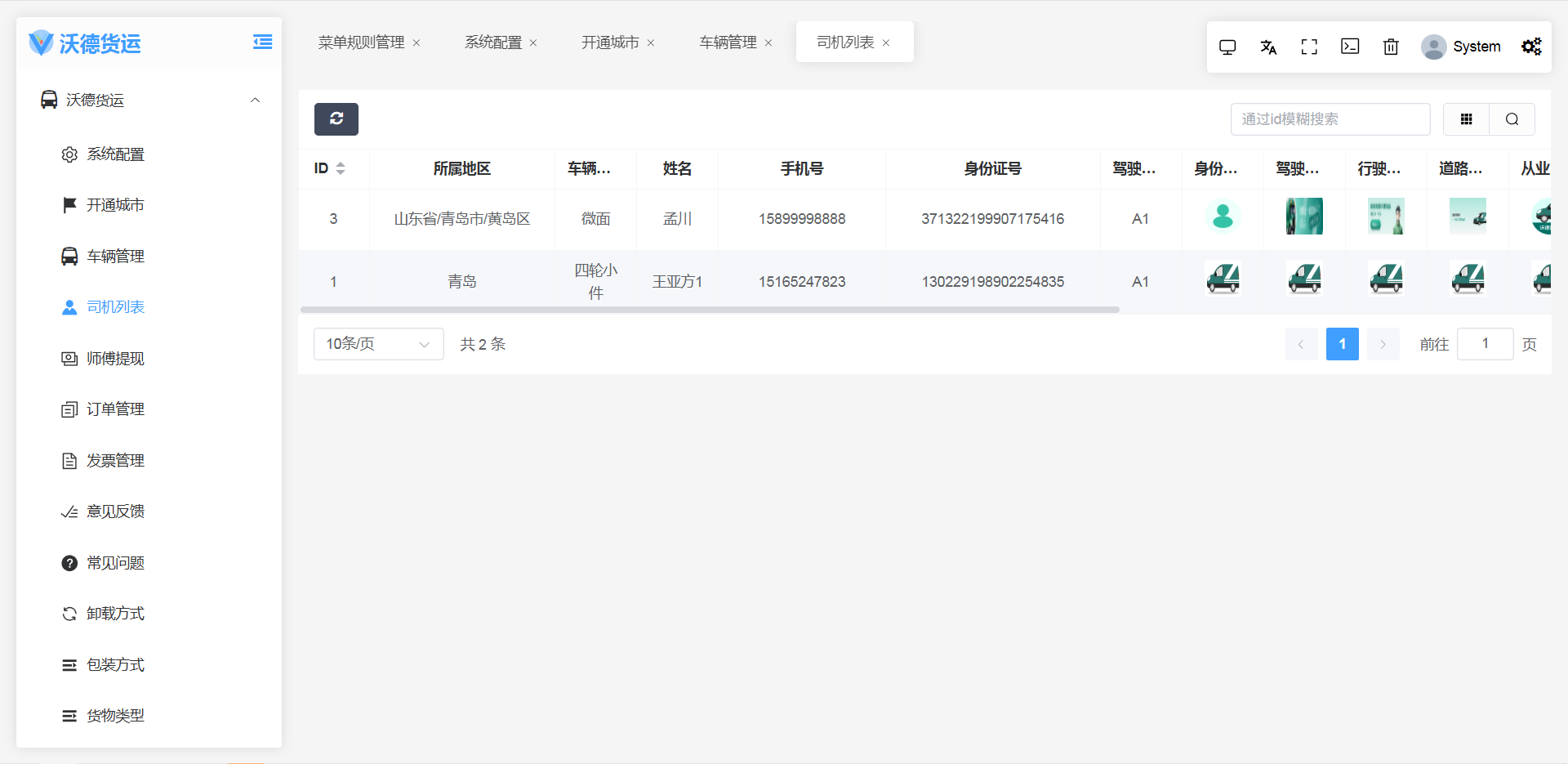Open the language translation switcher
The image size is (1568, 764).
pos(1268,47)
